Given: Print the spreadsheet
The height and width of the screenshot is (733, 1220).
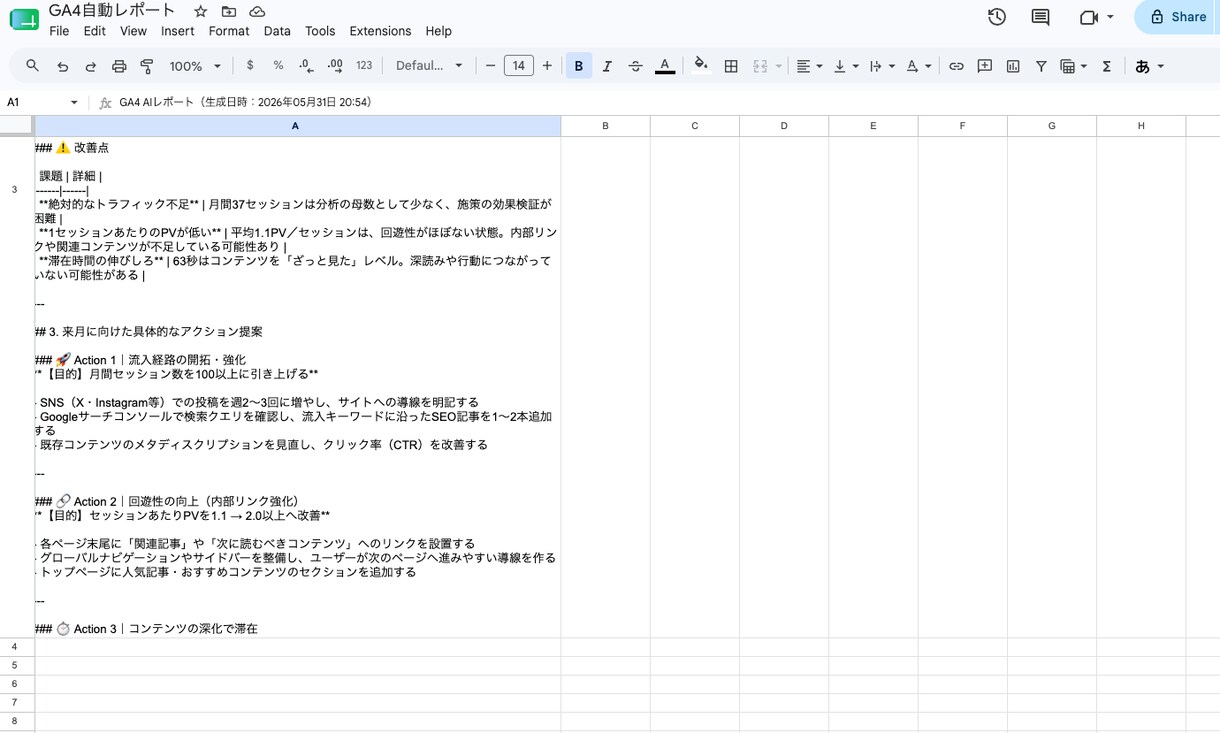Looking at the screenshot, I should [119, 66].
